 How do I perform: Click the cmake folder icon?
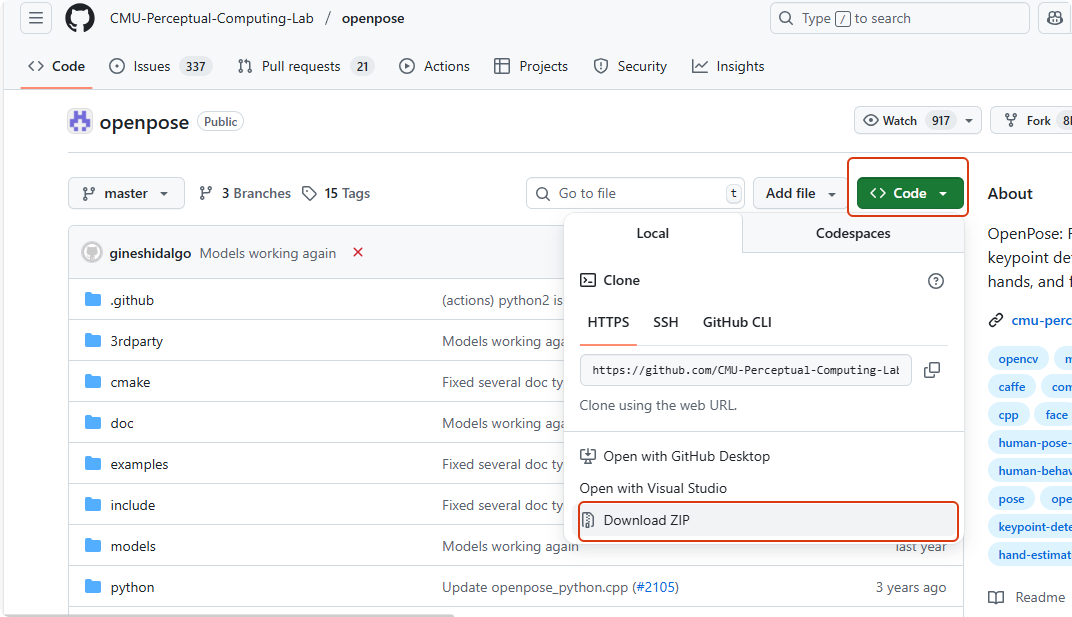click(93, 382)
